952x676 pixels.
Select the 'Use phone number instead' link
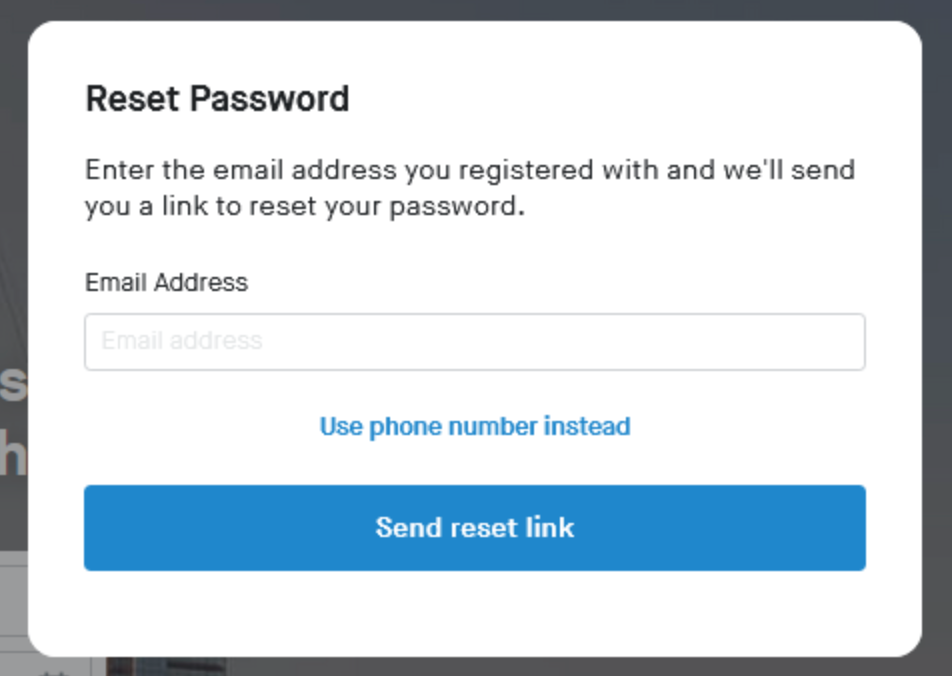[474, 427]
